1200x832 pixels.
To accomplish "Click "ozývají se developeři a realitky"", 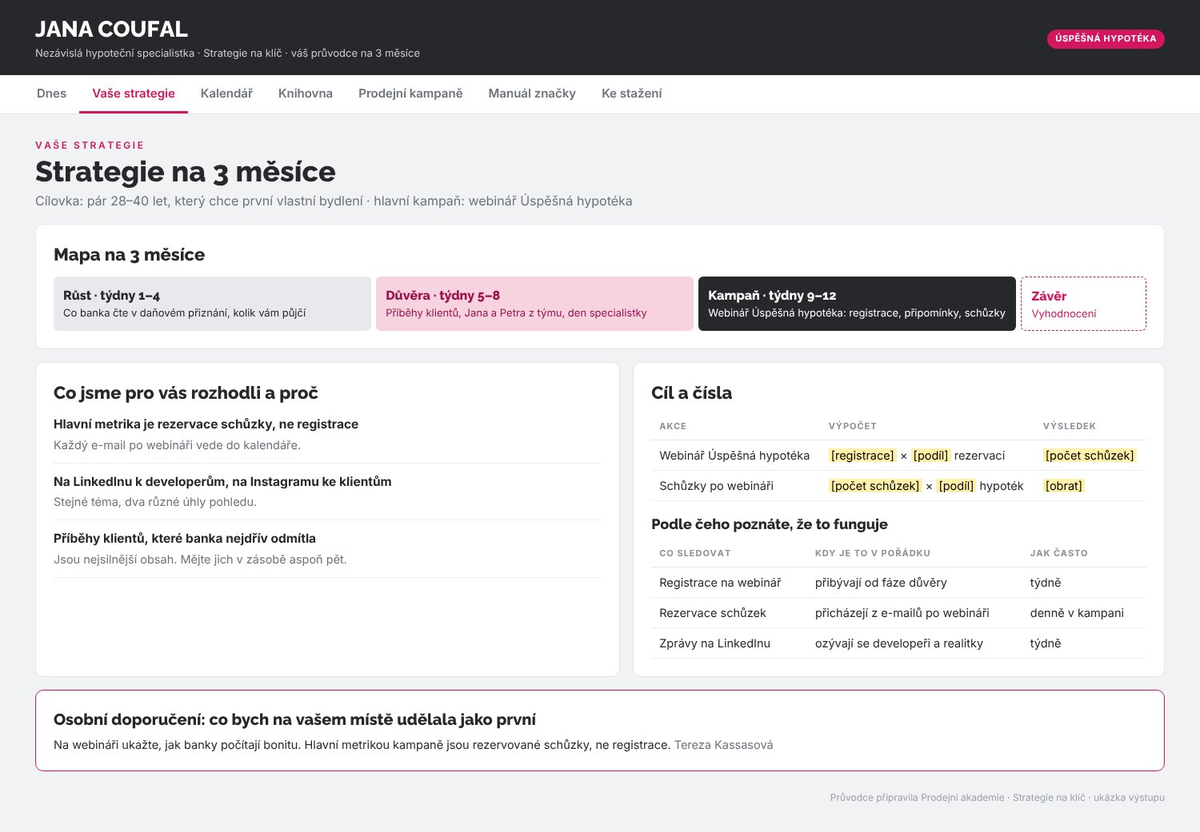I will pos(899,643).
